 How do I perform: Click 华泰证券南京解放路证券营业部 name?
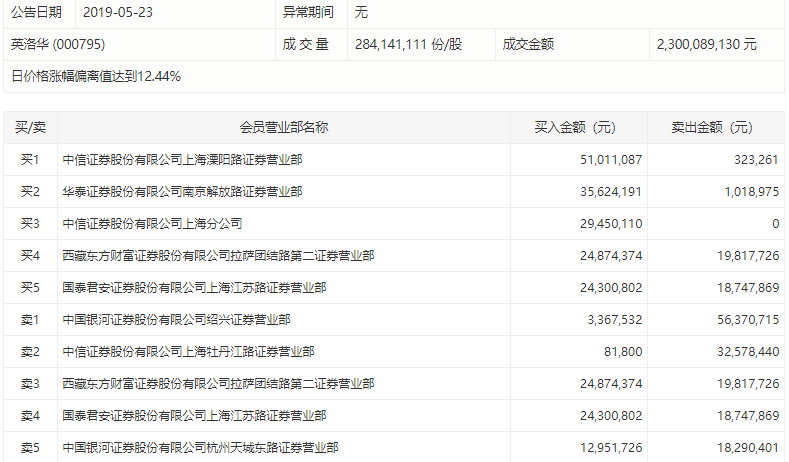tap(182, 192)
